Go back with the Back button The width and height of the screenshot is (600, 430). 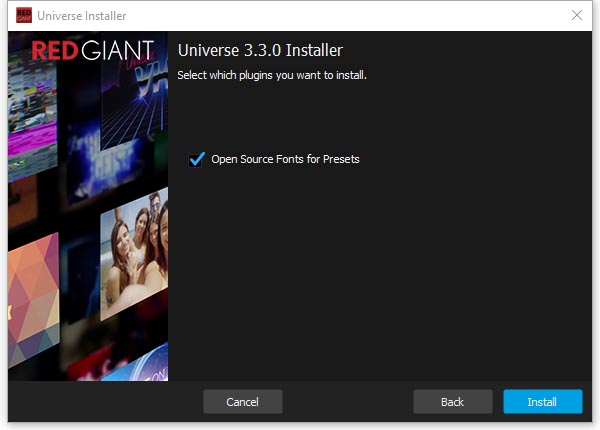(x=453, y=402)
